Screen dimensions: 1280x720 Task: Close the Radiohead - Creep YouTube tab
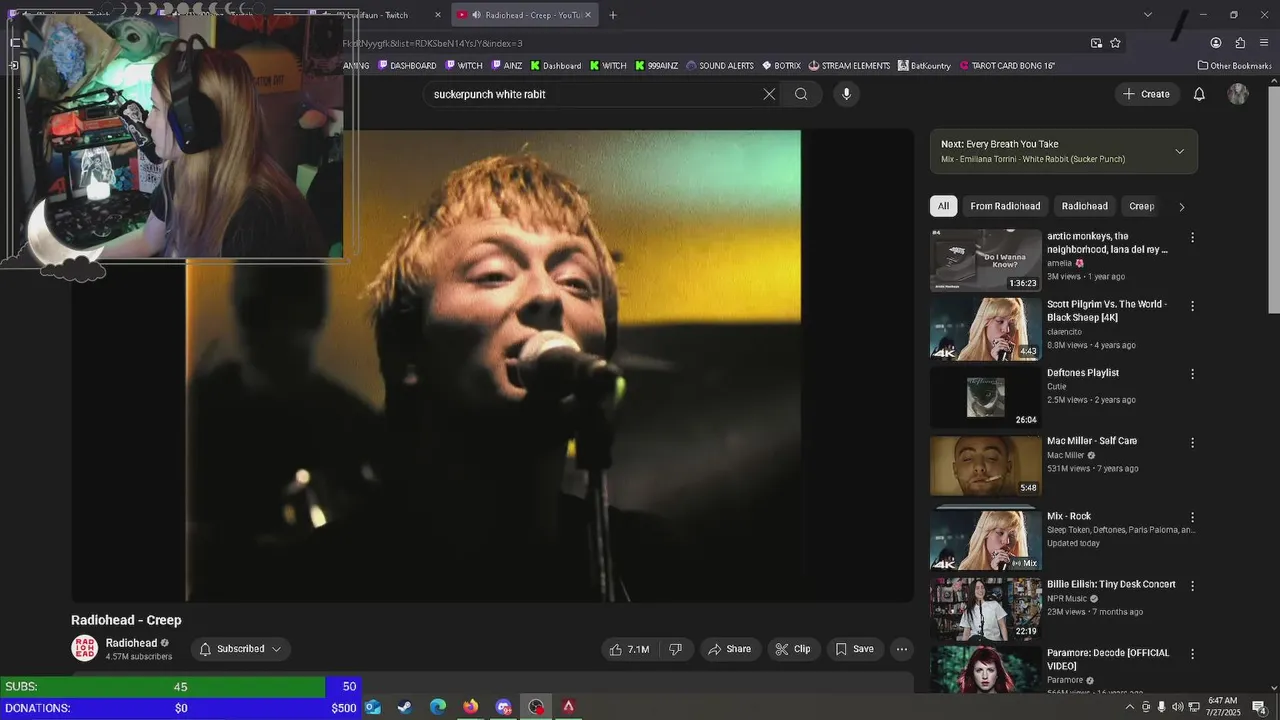(x=588, y=15)
